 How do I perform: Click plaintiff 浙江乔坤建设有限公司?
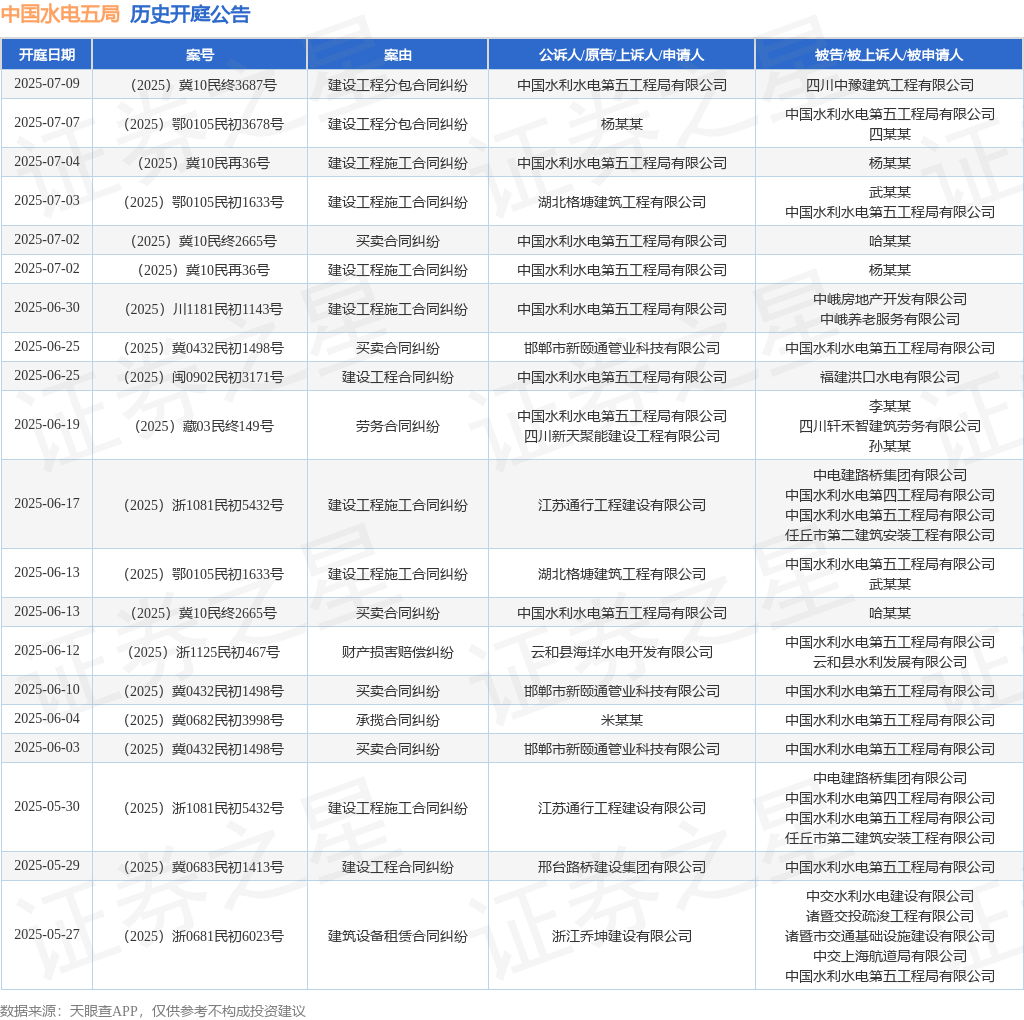point(621,936)
